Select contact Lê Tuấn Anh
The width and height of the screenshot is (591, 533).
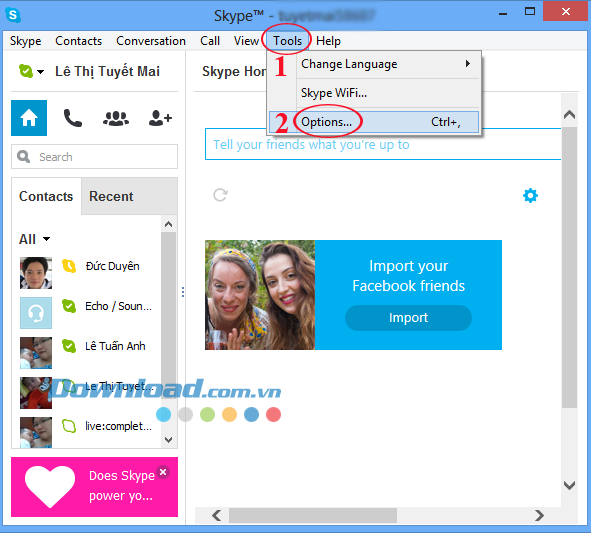(115, 346)
